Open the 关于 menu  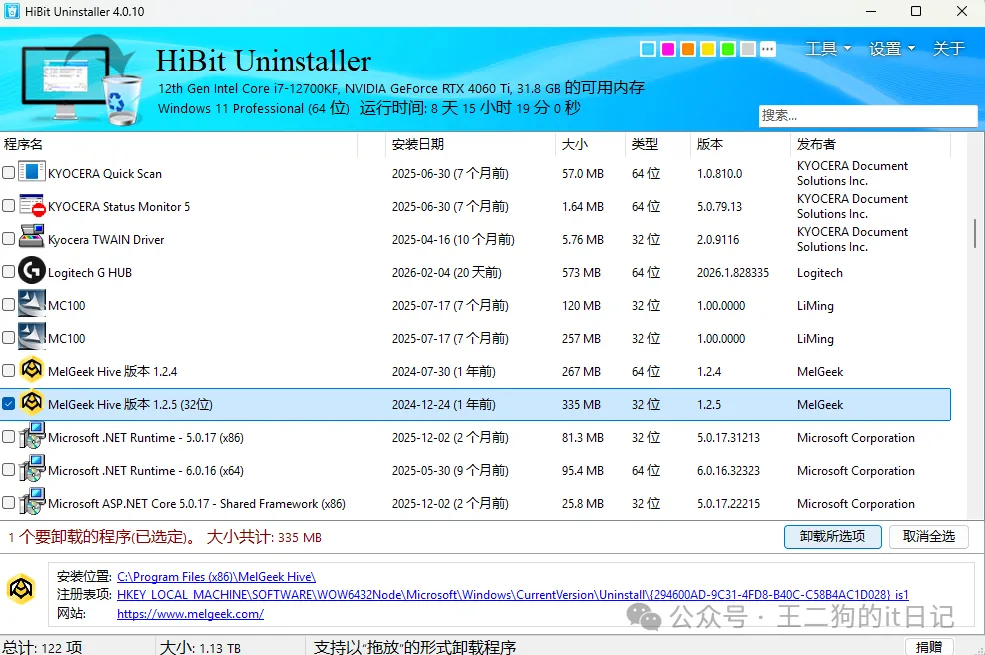(949, 48)
